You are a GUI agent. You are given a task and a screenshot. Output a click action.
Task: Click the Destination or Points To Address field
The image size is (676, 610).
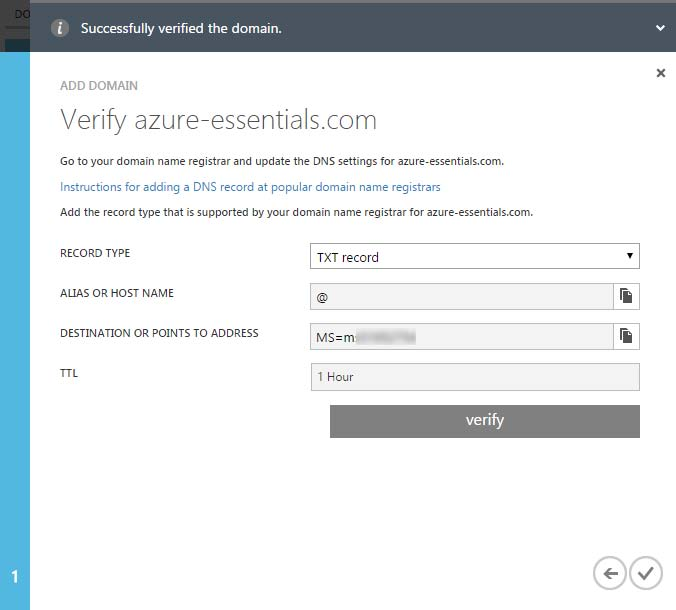461,337
